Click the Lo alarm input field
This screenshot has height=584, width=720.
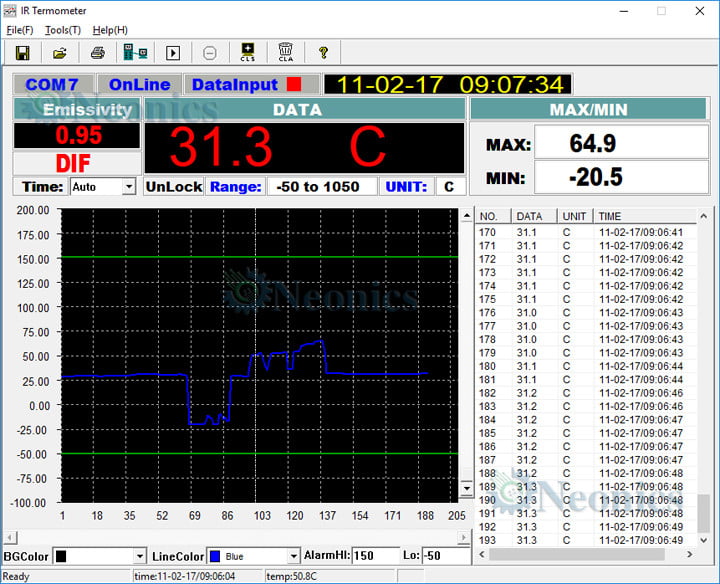[446, 556]
